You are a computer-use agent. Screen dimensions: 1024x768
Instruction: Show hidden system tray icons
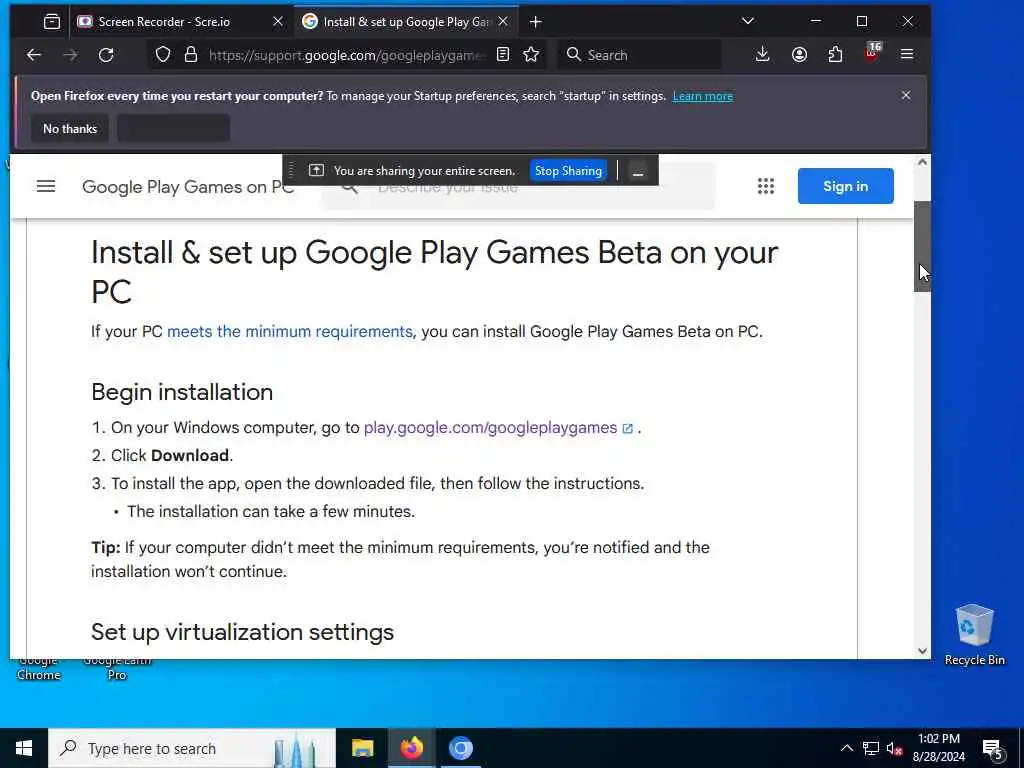(x=846, y=748)
